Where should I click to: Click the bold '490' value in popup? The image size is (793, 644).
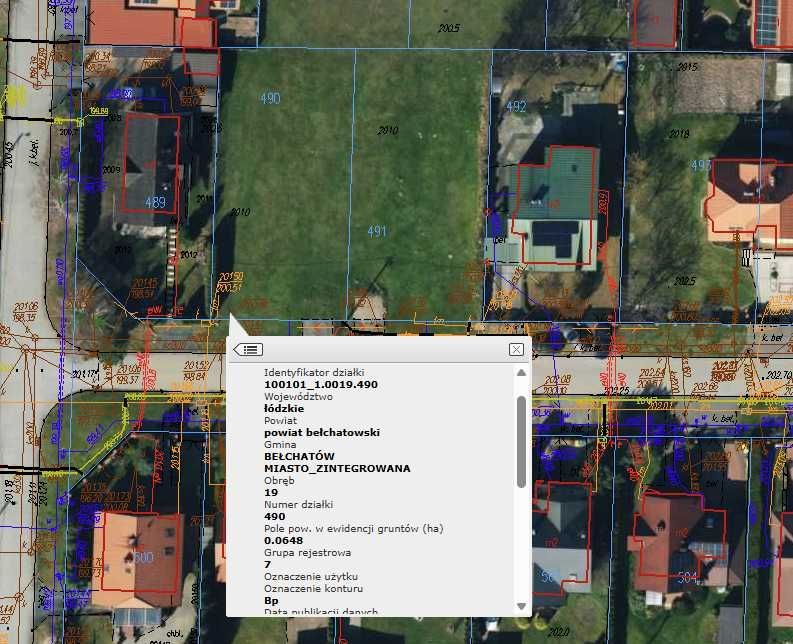(x=275, y=517)
